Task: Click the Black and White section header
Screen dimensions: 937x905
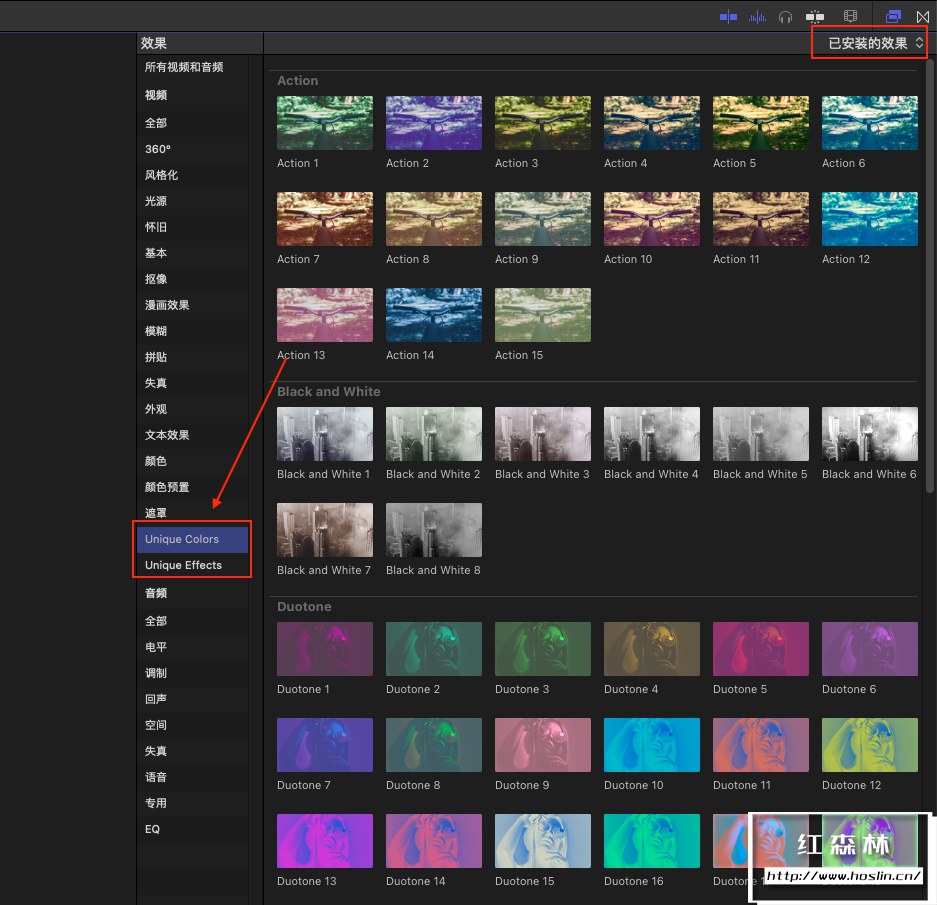Action: pyautogui.click(x=329, y=392)
